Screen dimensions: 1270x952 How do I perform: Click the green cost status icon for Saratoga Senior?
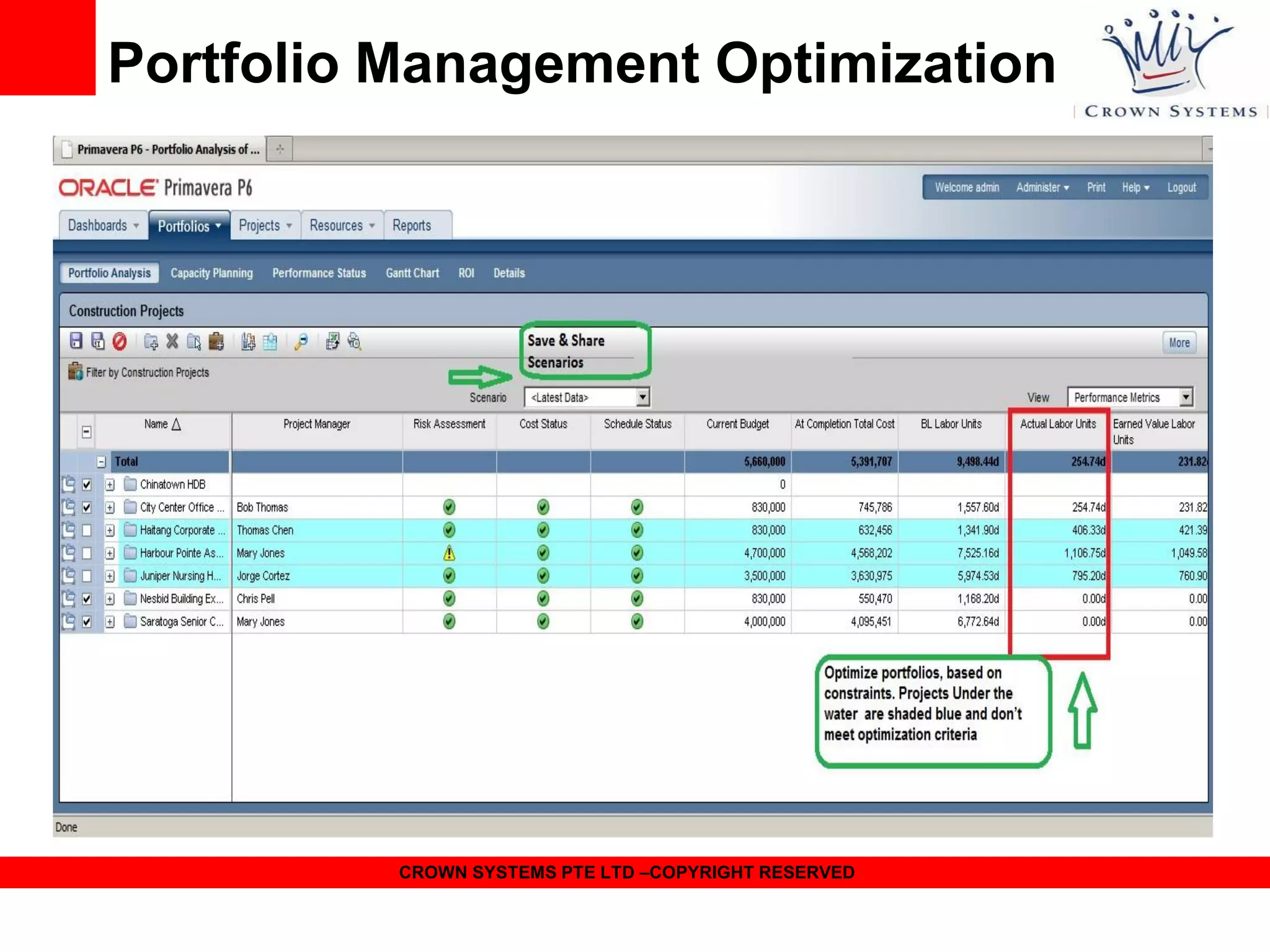click(543, 622)
